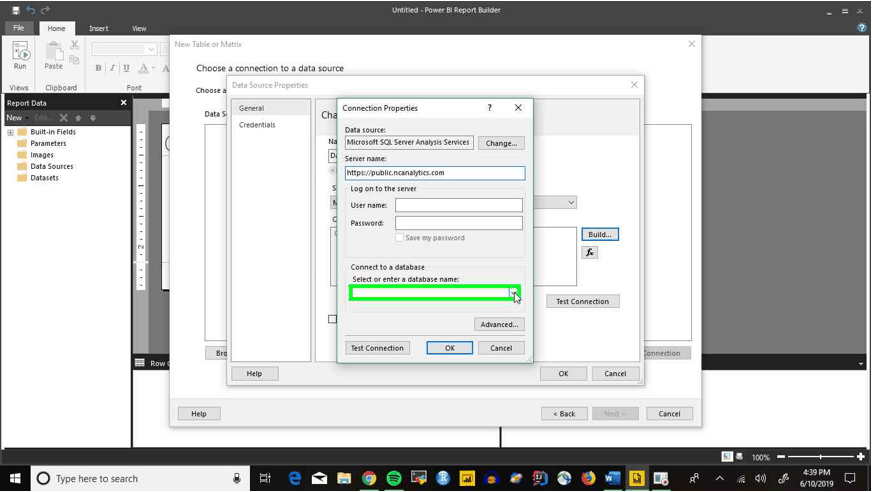Close the Report Data pane
Image resolution: width=873 pixels, height=492 pixels.
pyautogui.click(x=124, y=103)
